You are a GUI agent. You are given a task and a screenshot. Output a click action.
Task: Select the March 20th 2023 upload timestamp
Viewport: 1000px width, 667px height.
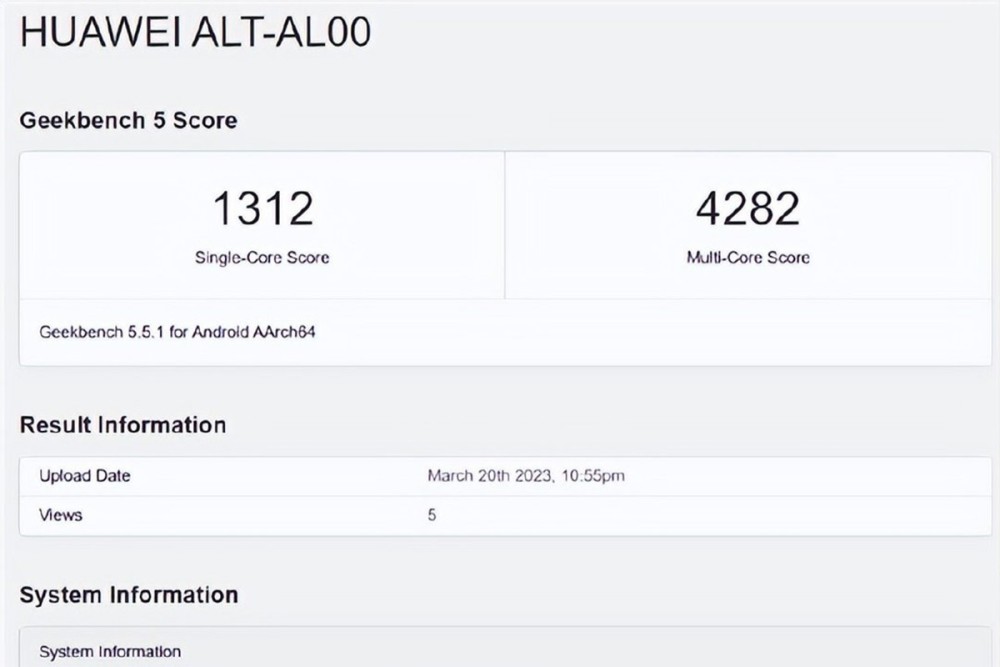point(526,476)
